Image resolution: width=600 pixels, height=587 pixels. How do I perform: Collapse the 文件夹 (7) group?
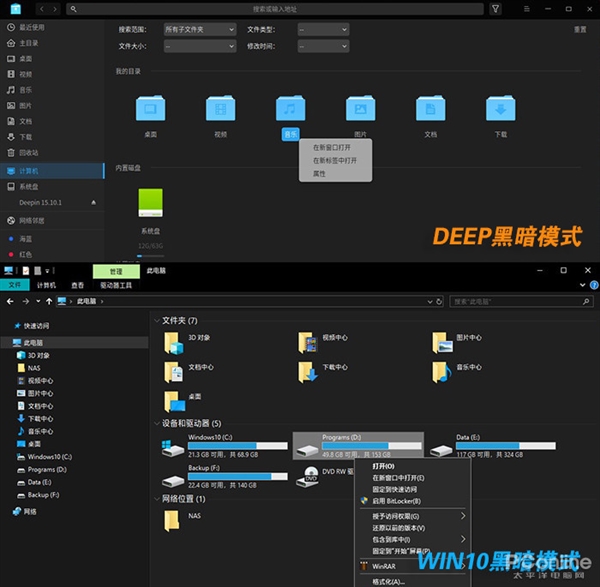coord(157,321)
